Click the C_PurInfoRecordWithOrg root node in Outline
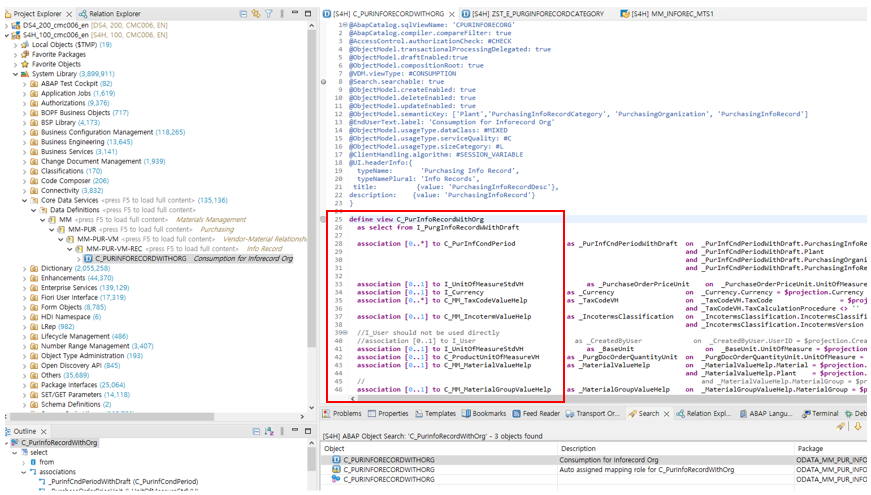Image resolution: width=871 pixels, height=495 pixels. pos(59,443)
